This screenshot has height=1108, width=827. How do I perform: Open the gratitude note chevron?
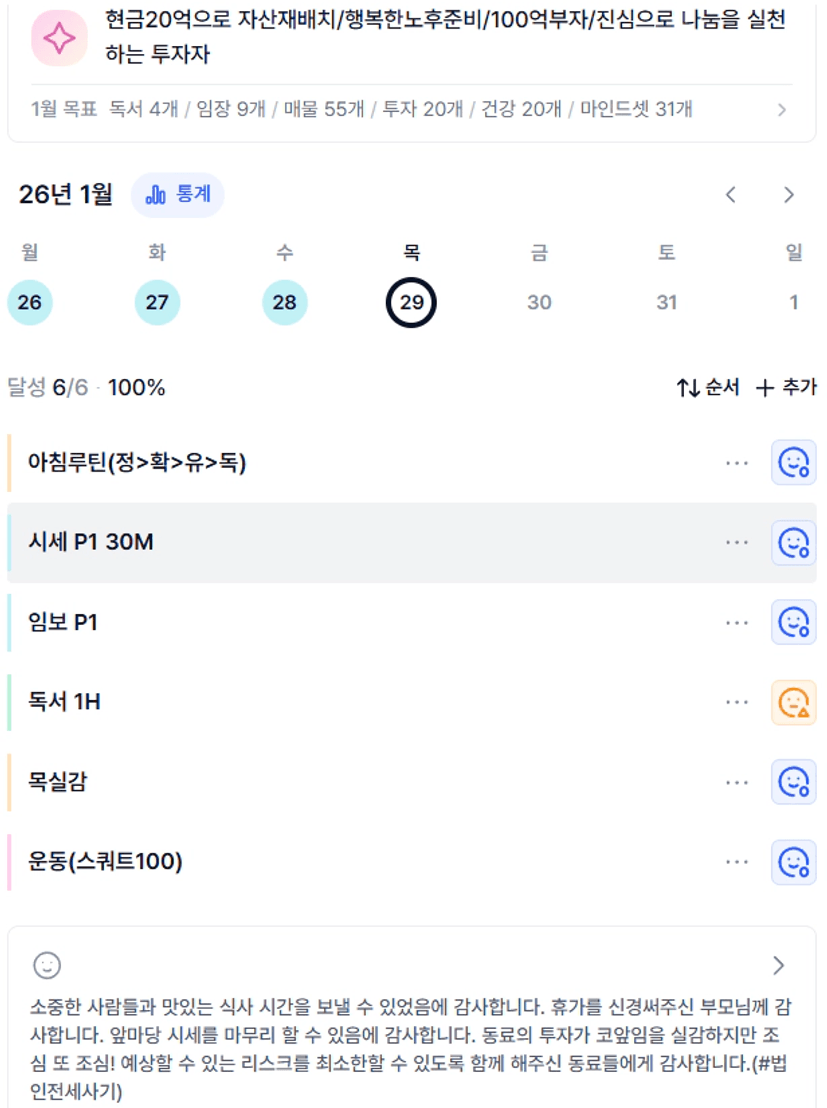pos(779,965)
